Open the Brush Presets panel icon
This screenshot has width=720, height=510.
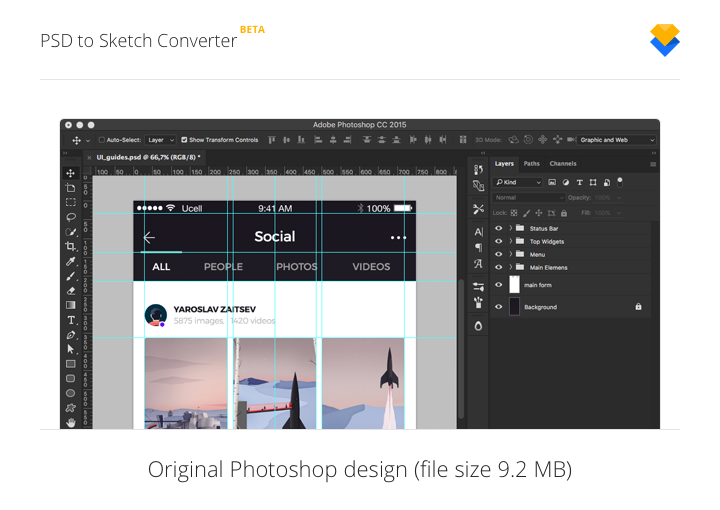[x=478, y=303]
